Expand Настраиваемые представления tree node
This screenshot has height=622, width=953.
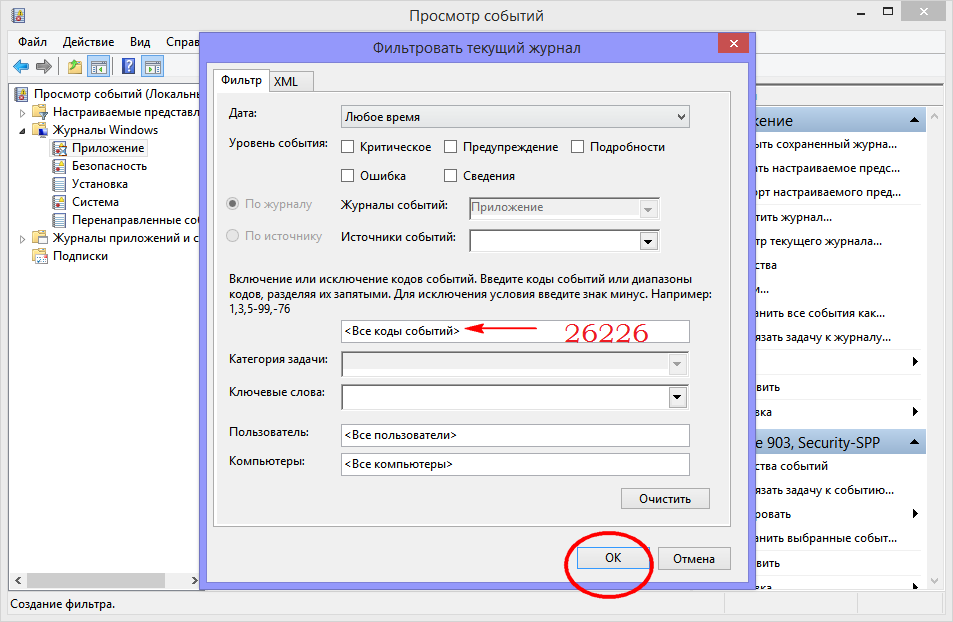pyautogui.click(x=22, y=112)
